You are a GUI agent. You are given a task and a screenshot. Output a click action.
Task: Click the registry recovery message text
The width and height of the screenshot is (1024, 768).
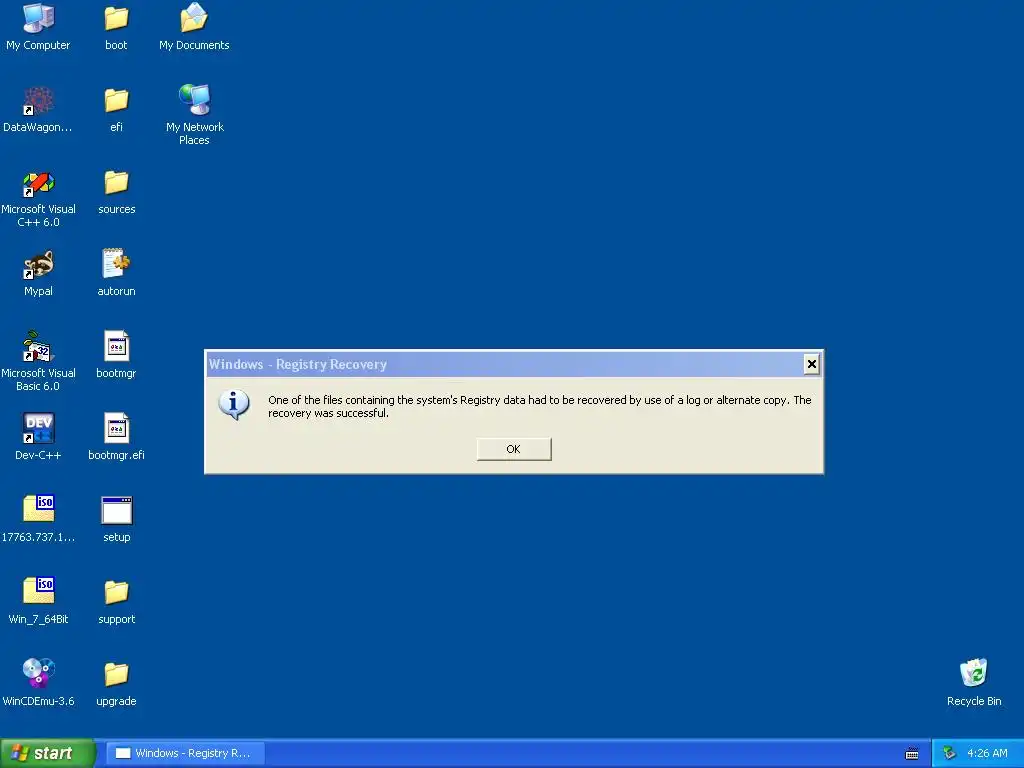539,406
